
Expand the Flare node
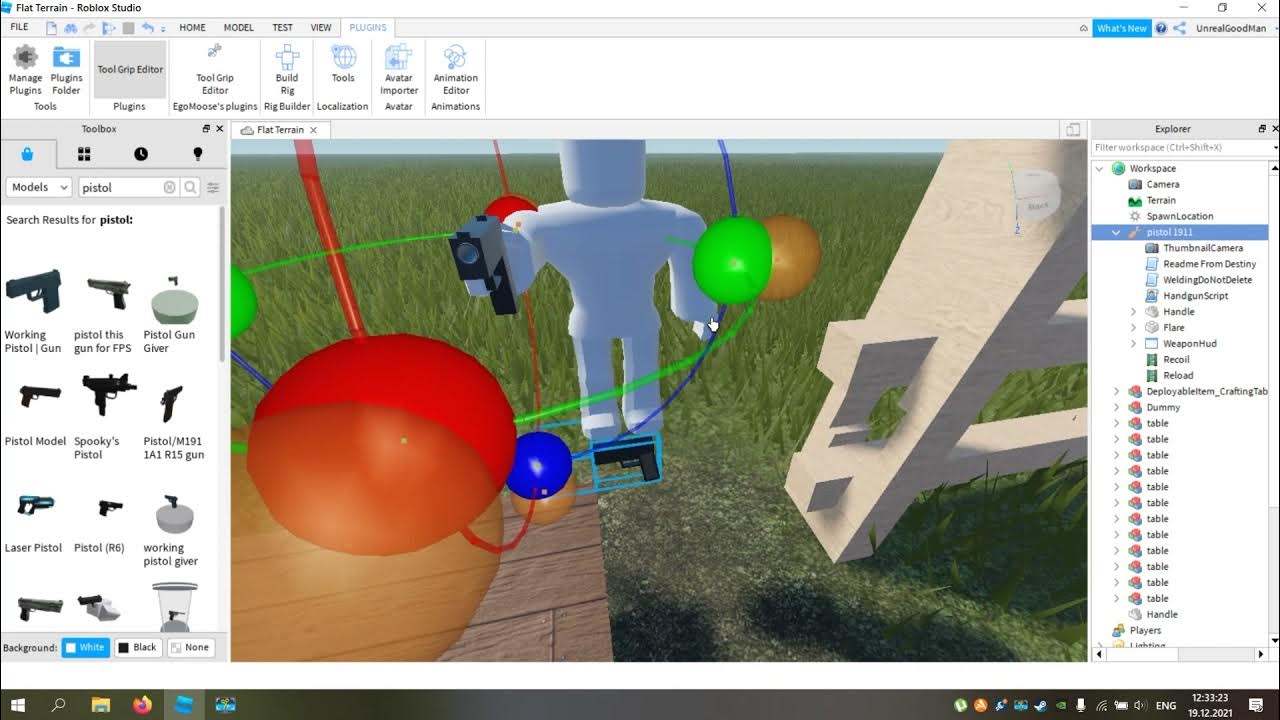(x=1133, y=328)
